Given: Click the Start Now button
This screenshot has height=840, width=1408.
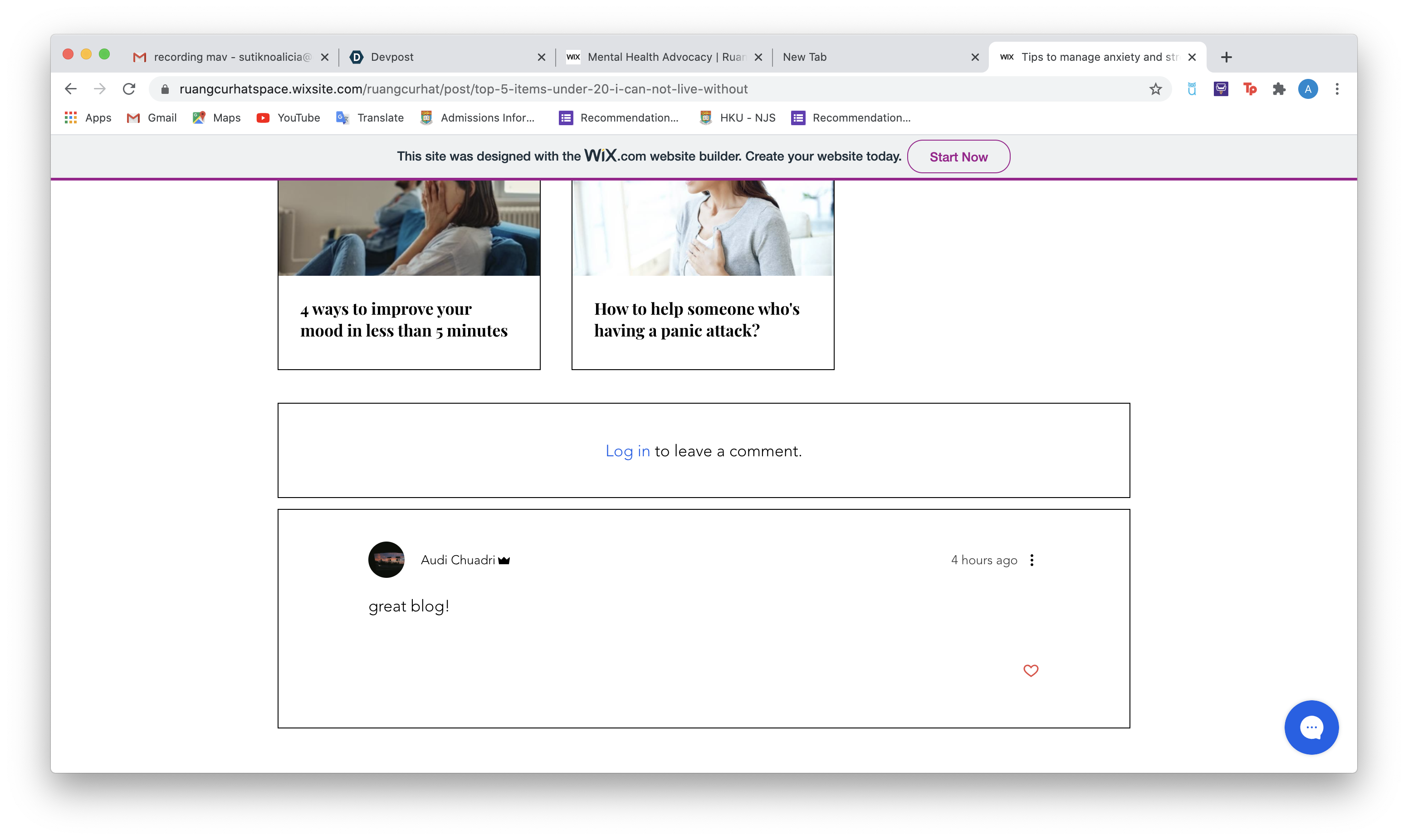Looking at the screenshot, I should (958, 157).
